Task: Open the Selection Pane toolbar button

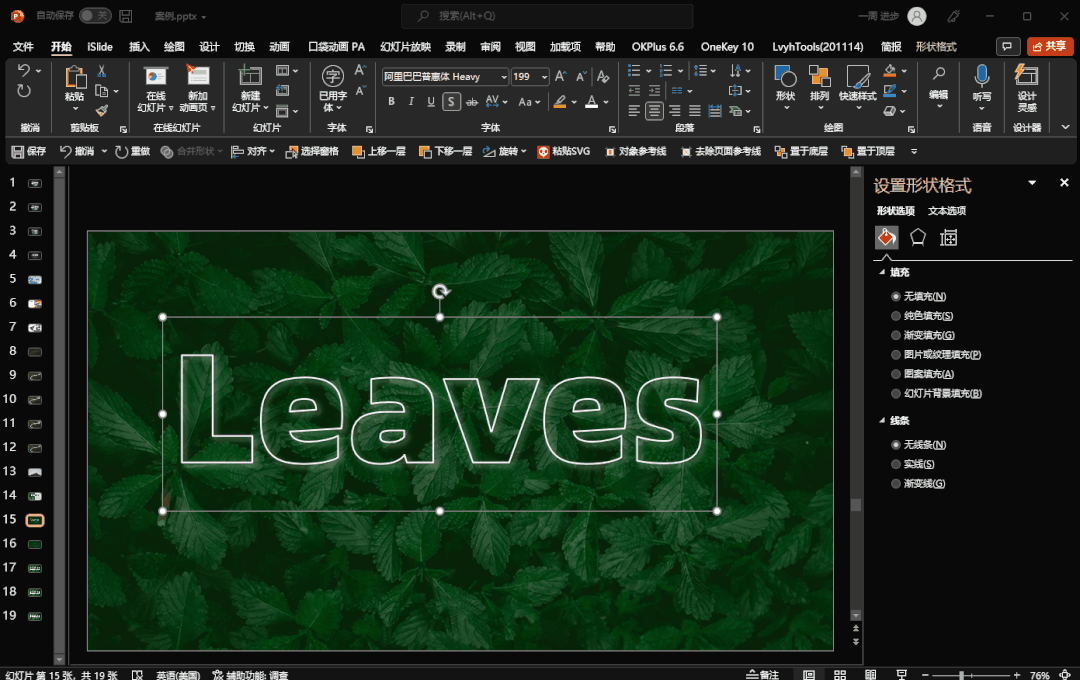Action: 312,152
